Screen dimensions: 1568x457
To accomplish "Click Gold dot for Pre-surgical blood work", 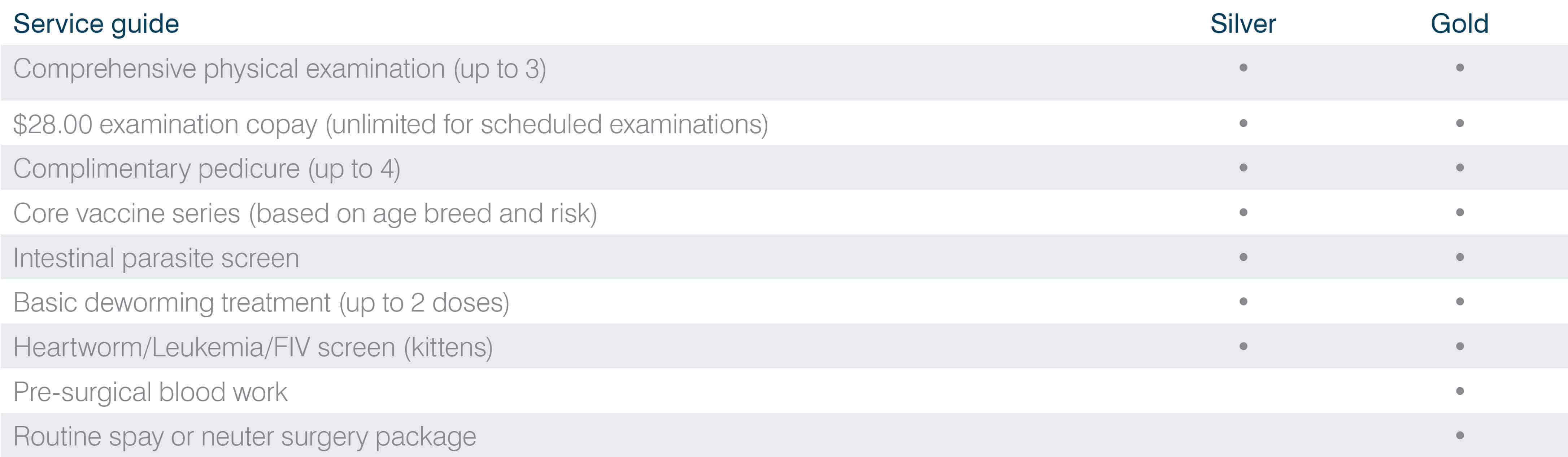I will click(1460, 391).
